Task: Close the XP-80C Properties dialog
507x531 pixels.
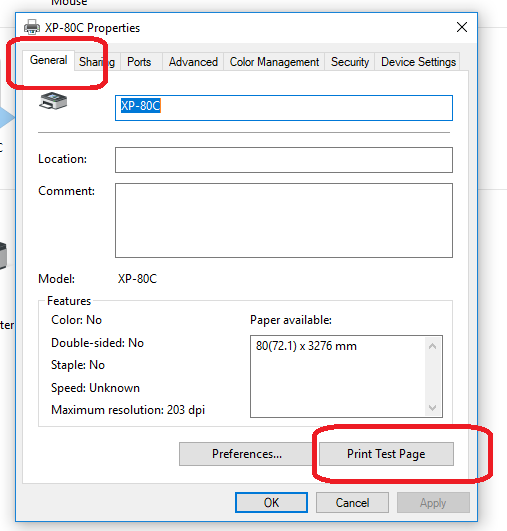Action: (462, 27)
